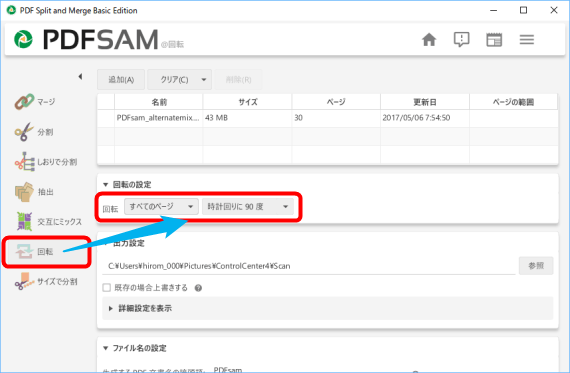Click the 分割 scissors icon

(24, 132)
